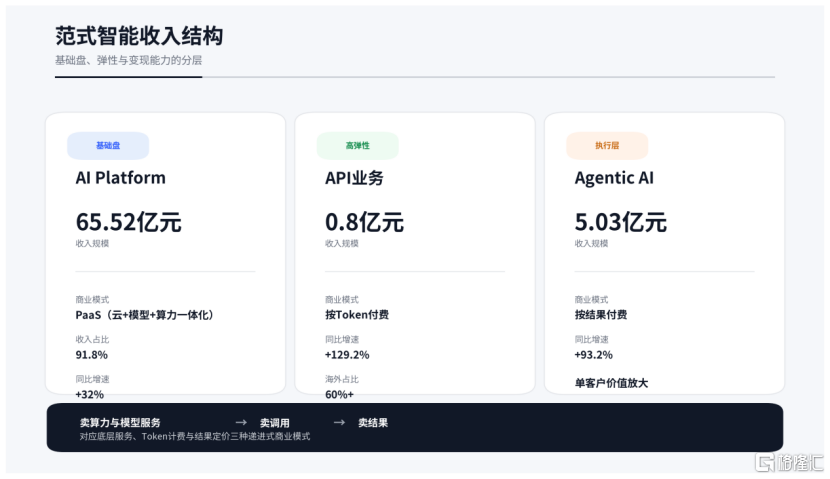Click the arrow before 卖结果
This screenshot has height=479, width=830.
tap(339, 423)
